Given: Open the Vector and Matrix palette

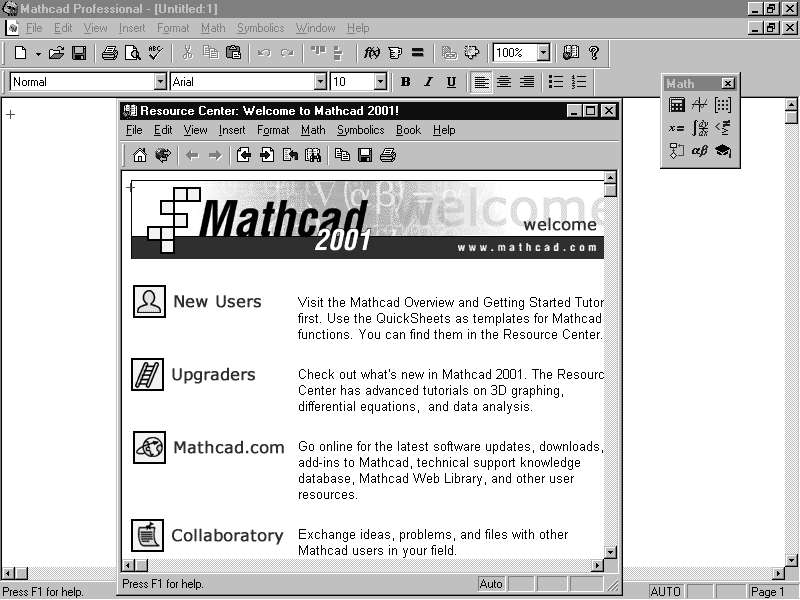Looking at the screenshot, I should coord(723,105).
